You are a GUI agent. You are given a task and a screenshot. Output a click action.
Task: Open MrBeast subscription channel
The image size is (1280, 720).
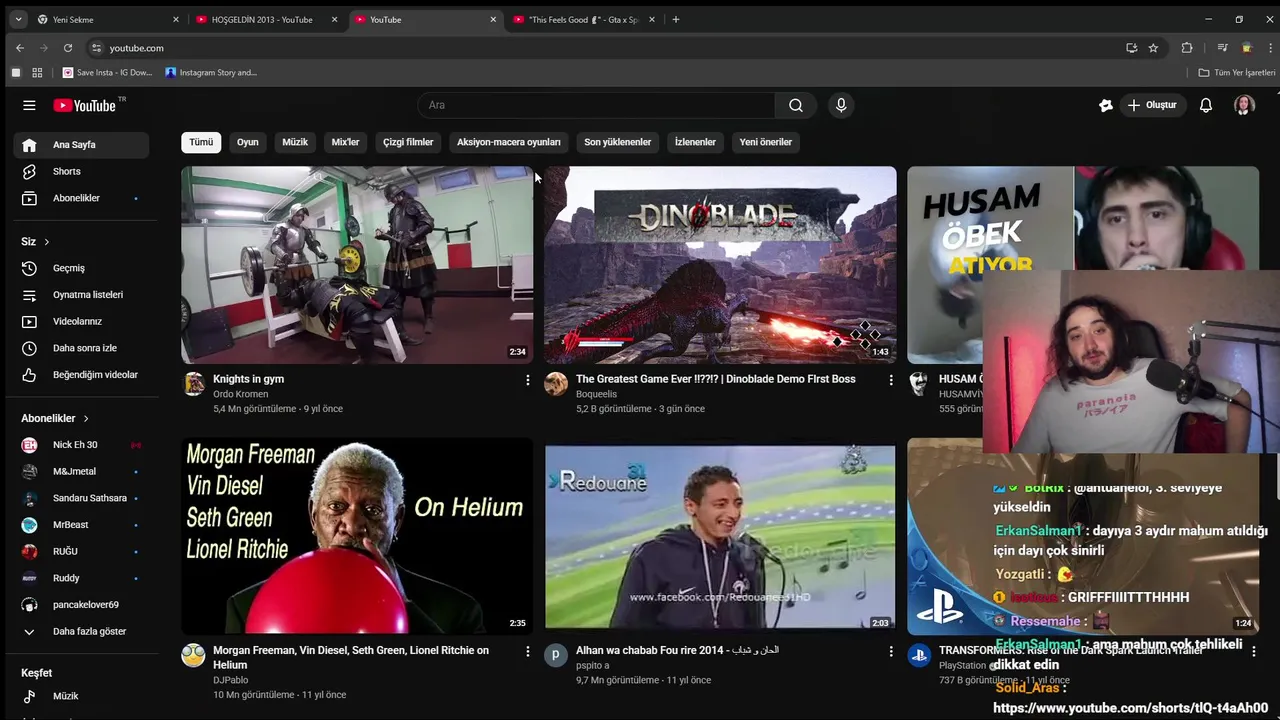81,525
